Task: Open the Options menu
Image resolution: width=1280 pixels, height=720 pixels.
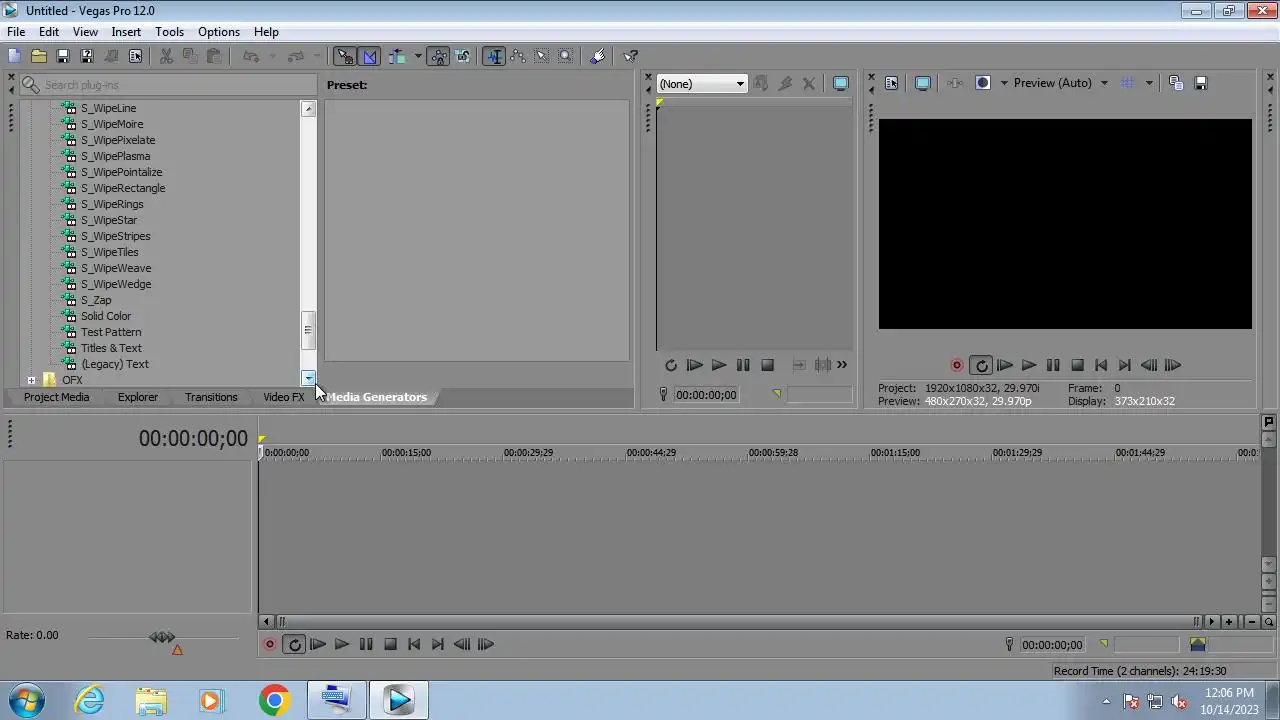Action: click(x=218, y=32)
